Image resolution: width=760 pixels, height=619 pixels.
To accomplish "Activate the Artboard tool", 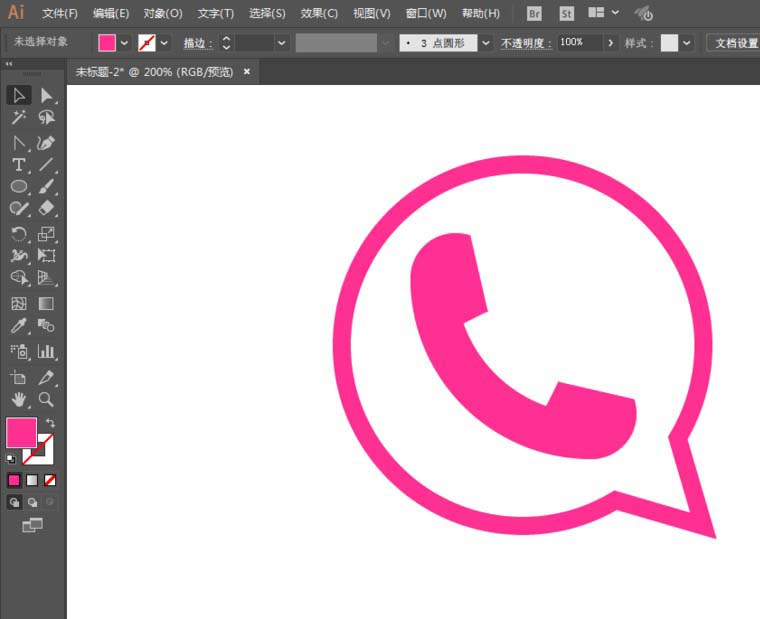I will click(x=19, y=377).
